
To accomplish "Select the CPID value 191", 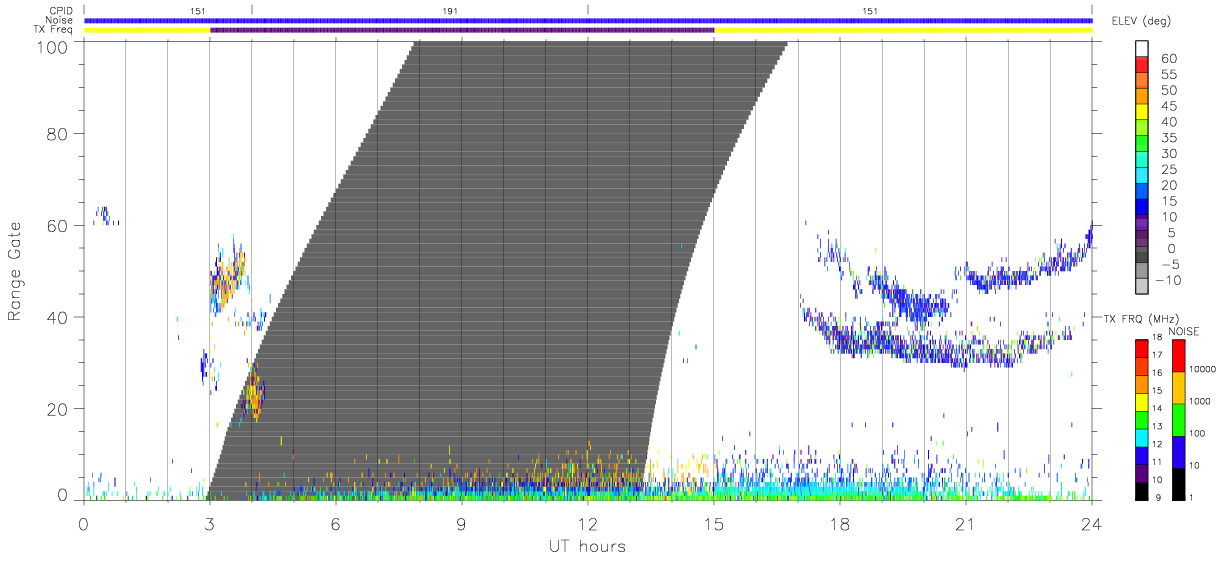I will [x=450, y=10].
